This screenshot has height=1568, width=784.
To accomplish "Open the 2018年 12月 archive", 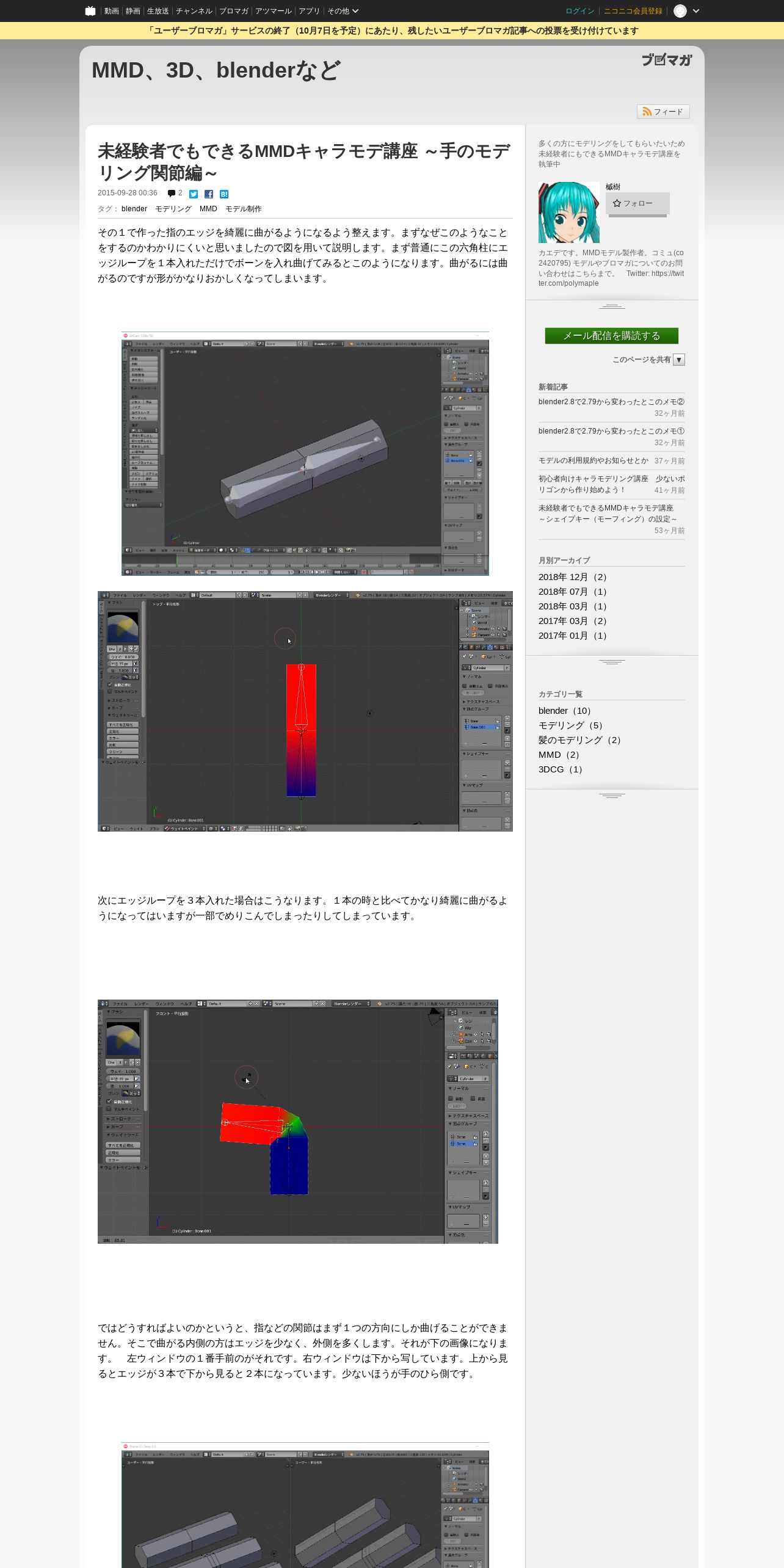I will coord(574,577).
